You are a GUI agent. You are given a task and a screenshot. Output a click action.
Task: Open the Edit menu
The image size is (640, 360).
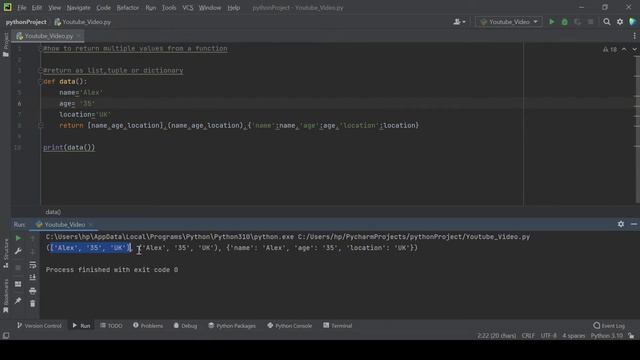click(37, 8)
